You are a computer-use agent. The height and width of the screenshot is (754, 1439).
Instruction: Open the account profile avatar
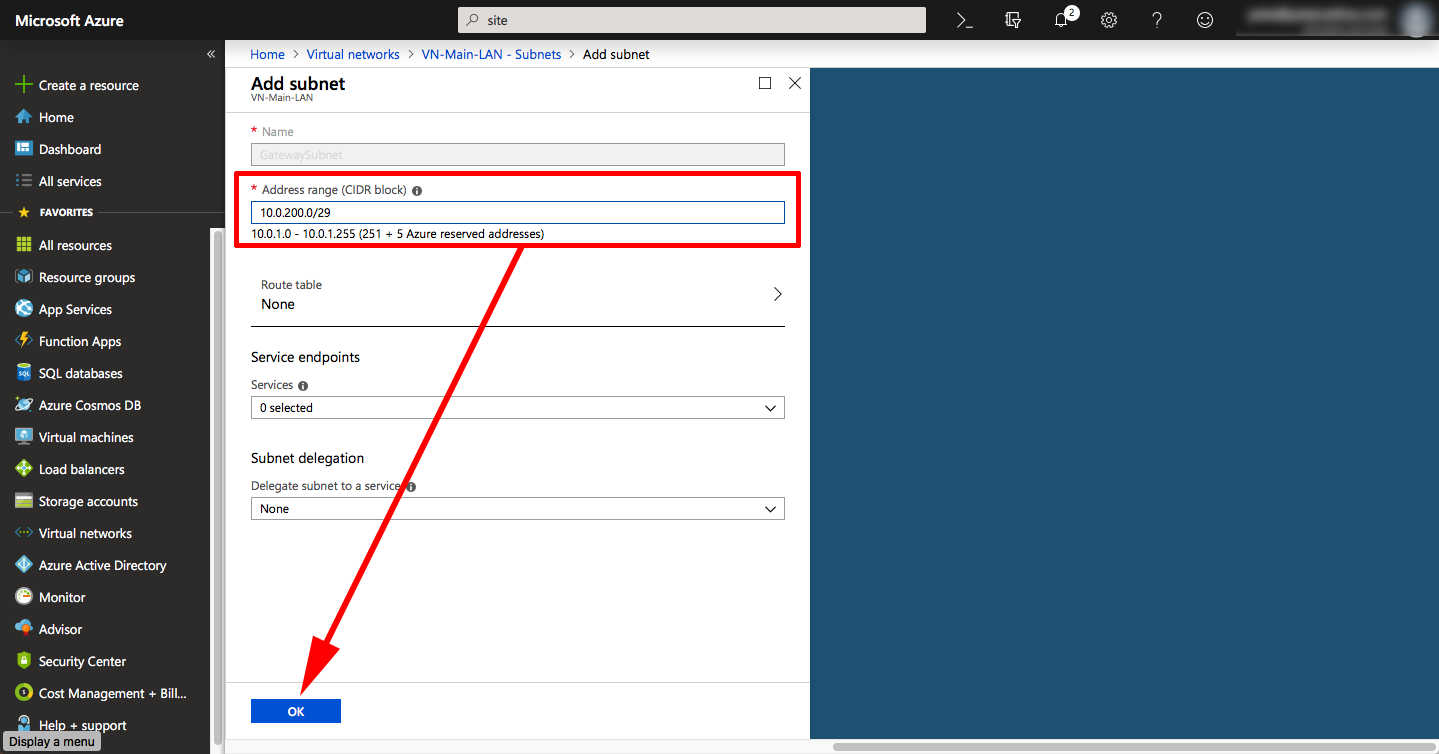[x=1415, y=20]
